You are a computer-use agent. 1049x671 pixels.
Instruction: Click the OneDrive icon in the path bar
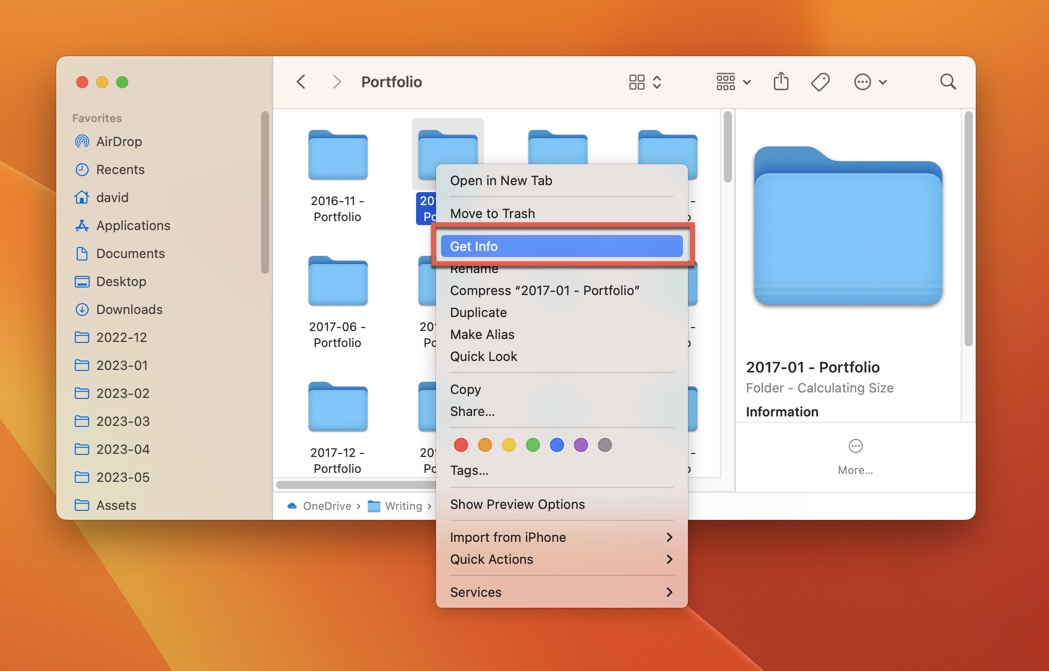point(291,506)
